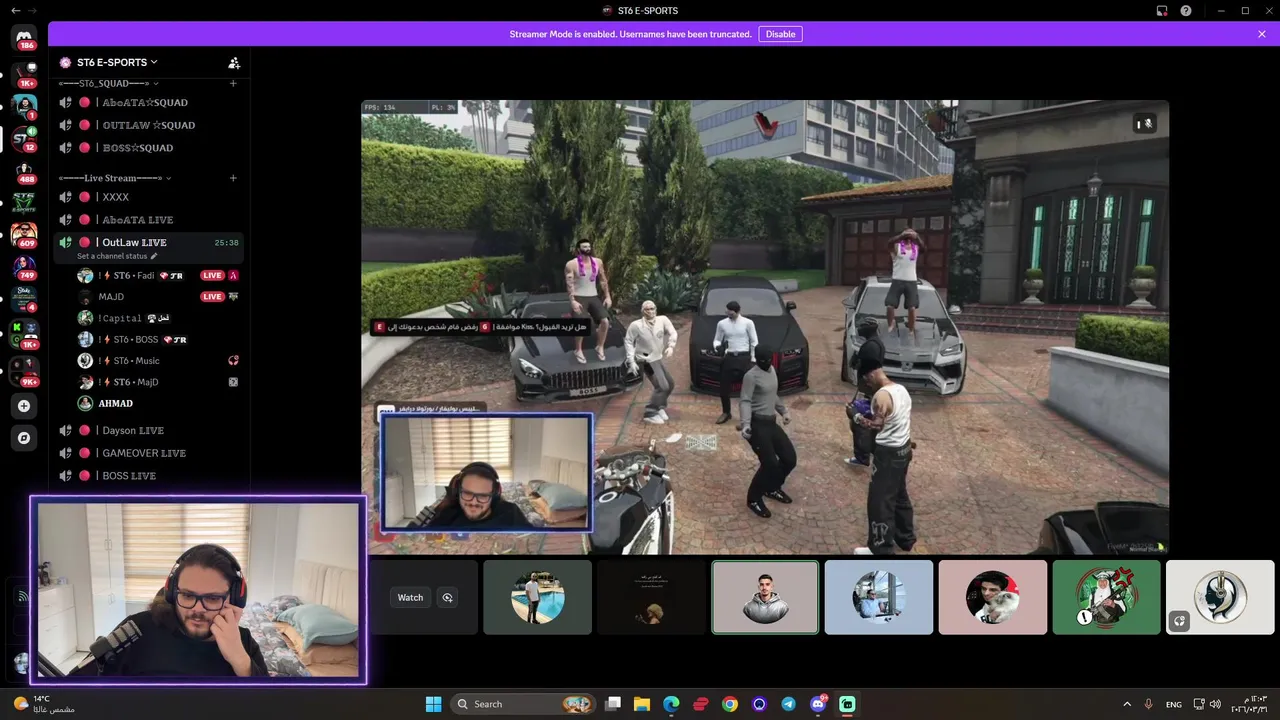Switch the ENG input language indicator
1280x720 pixels.
(1174, 704)
